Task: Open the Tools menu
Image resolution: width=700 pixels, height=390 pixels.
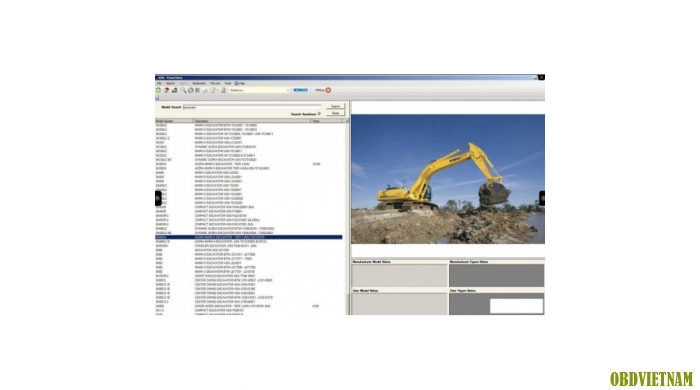Action: pos(228,83)
